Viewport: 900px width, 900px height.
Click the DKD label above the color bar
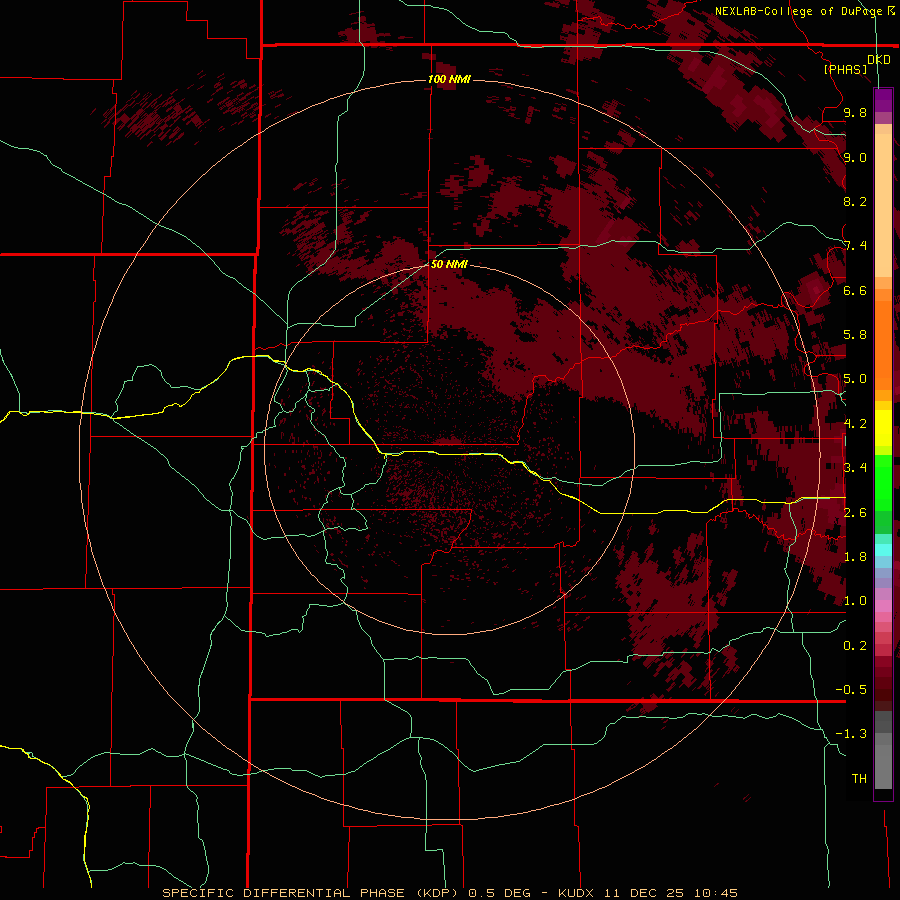[879, 59]
